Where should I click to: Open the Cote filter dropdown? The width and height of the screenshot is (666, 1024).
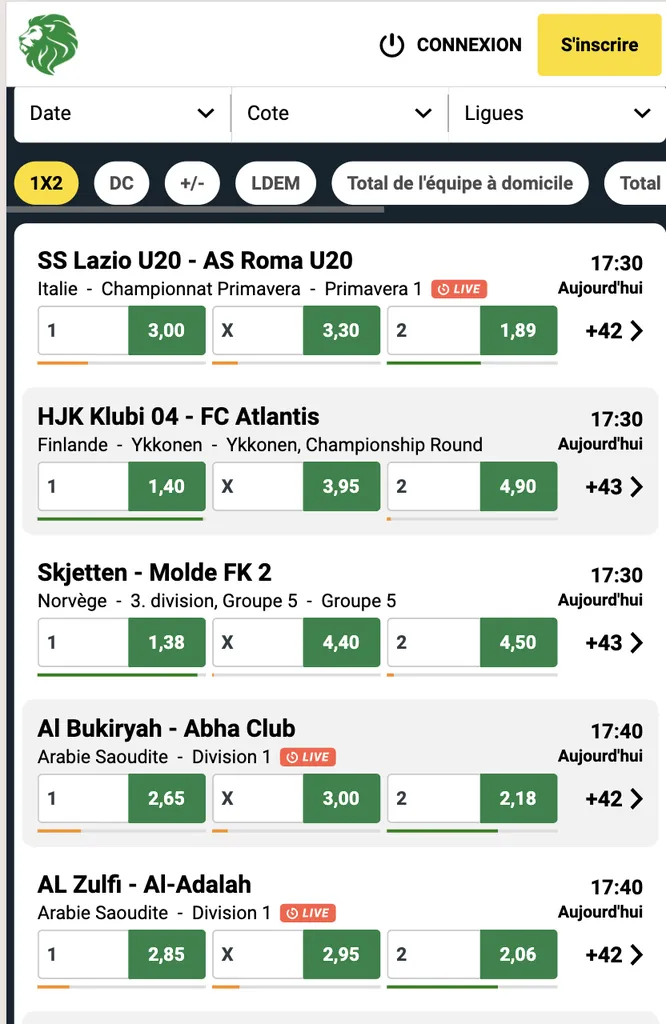coord(339,113)
